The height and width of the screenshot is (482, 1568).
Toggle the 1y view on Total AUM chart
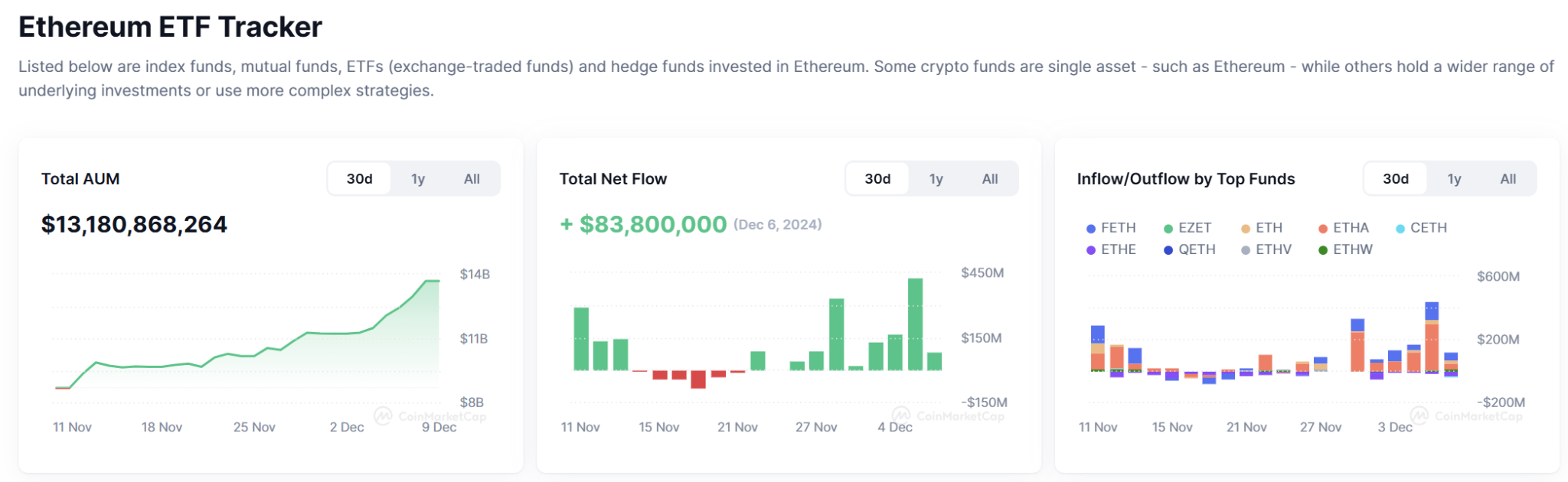click(x=418, y=178)
